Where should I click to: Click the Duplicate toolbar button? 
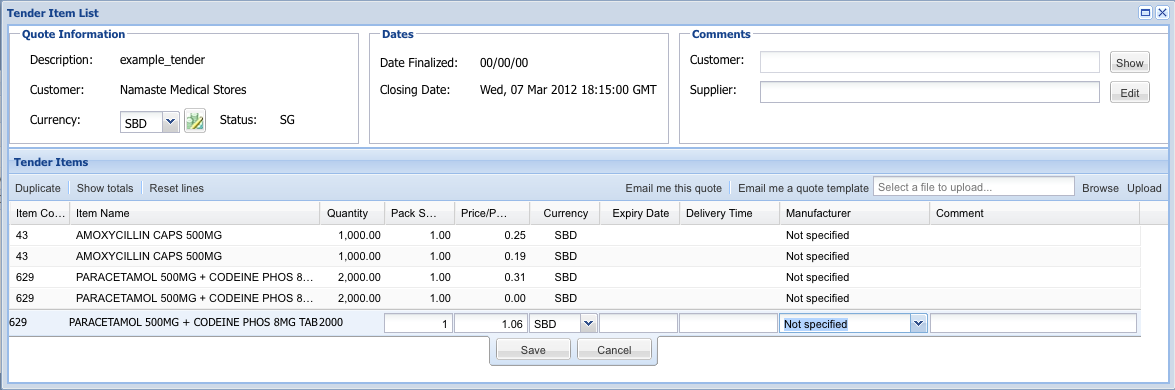pyautogui.click(x=37, y=188)
